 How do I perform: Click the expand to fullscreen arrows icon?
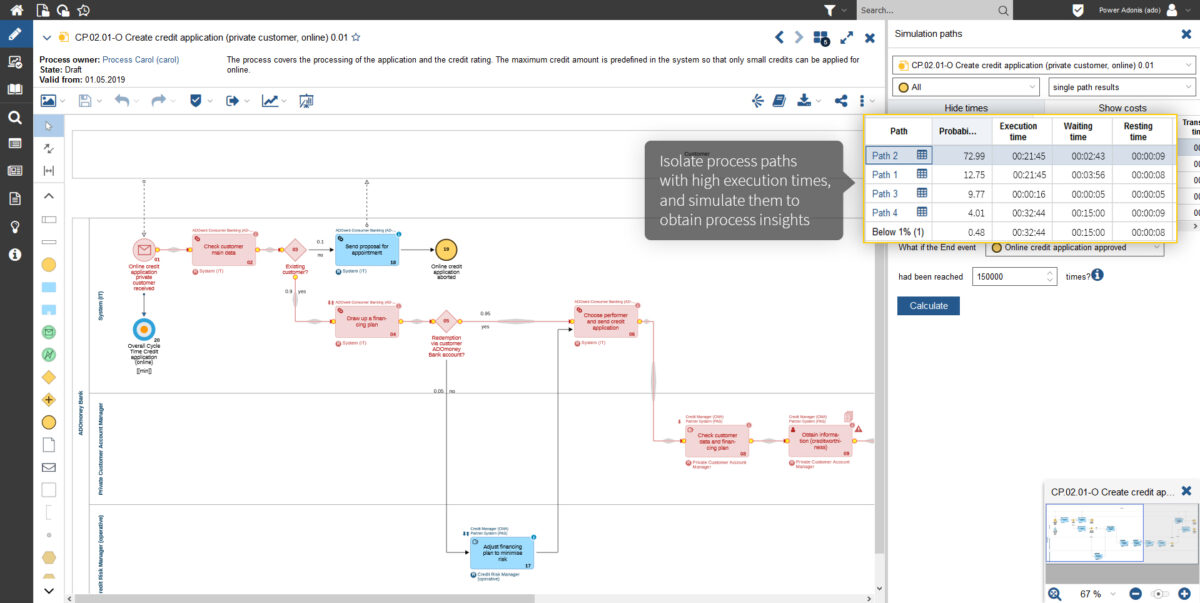click(846, 38)
